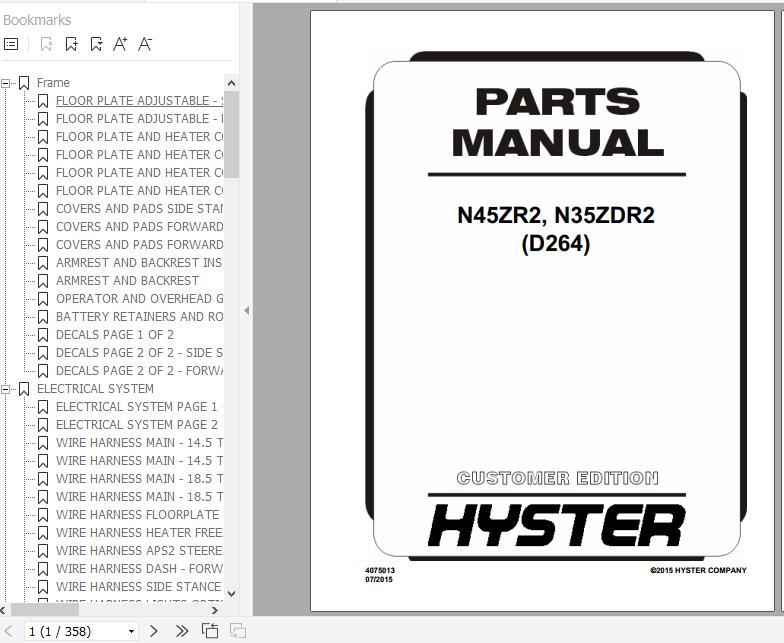Click the page number input field
The image size is (784, 643).
(x=75, y=632)
